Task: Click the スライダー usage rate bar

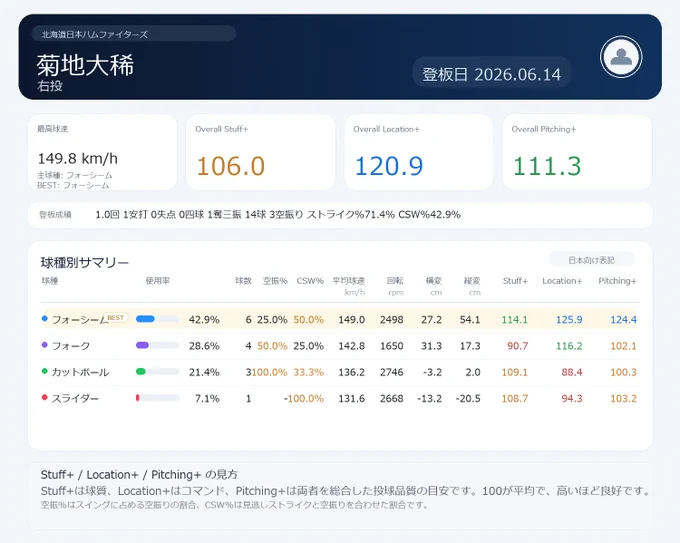Action: [x=157, y=398]
